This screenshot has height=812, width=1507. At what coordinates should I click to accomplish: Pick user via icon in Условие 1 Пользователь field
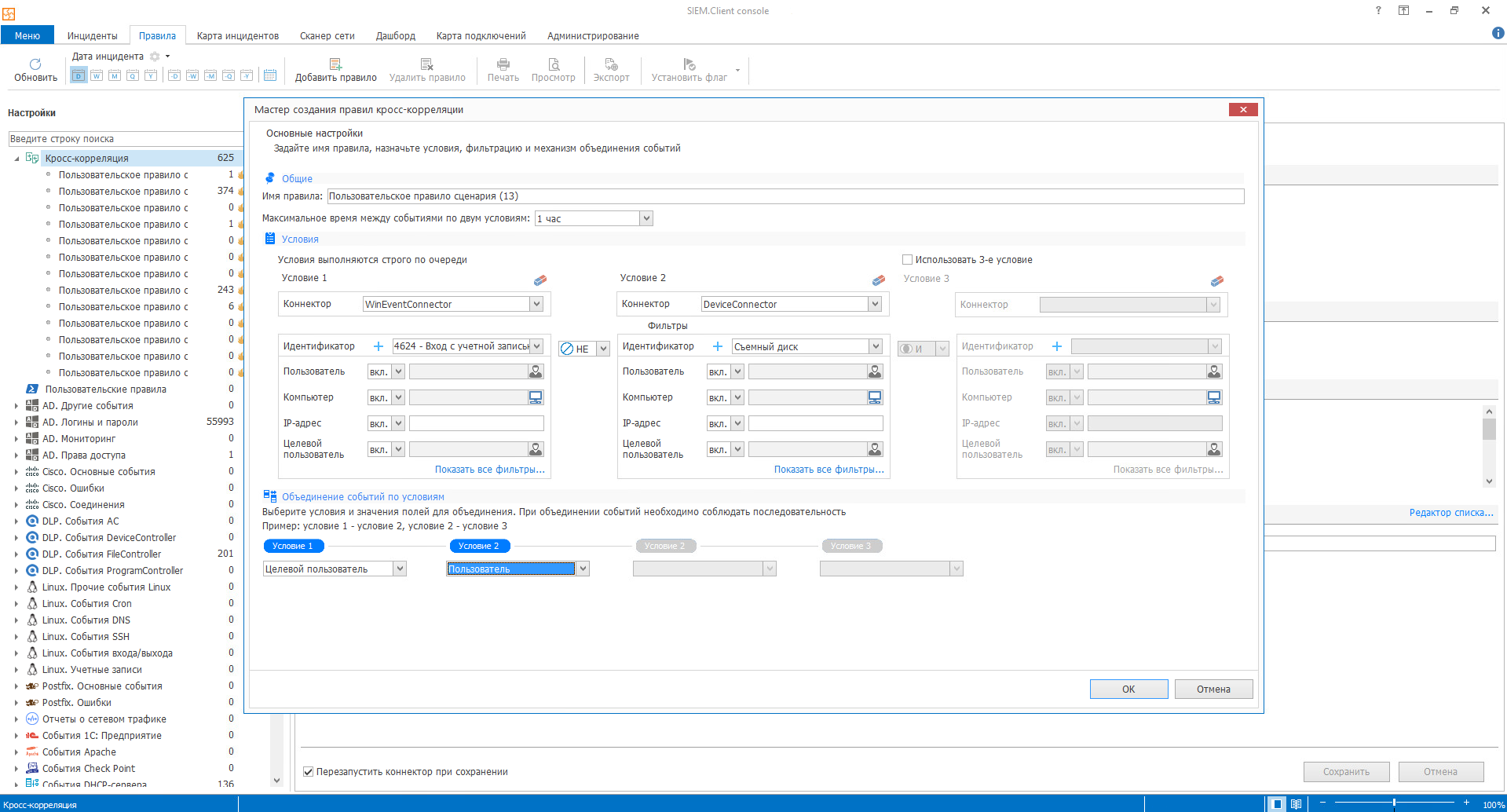point(536,371)
